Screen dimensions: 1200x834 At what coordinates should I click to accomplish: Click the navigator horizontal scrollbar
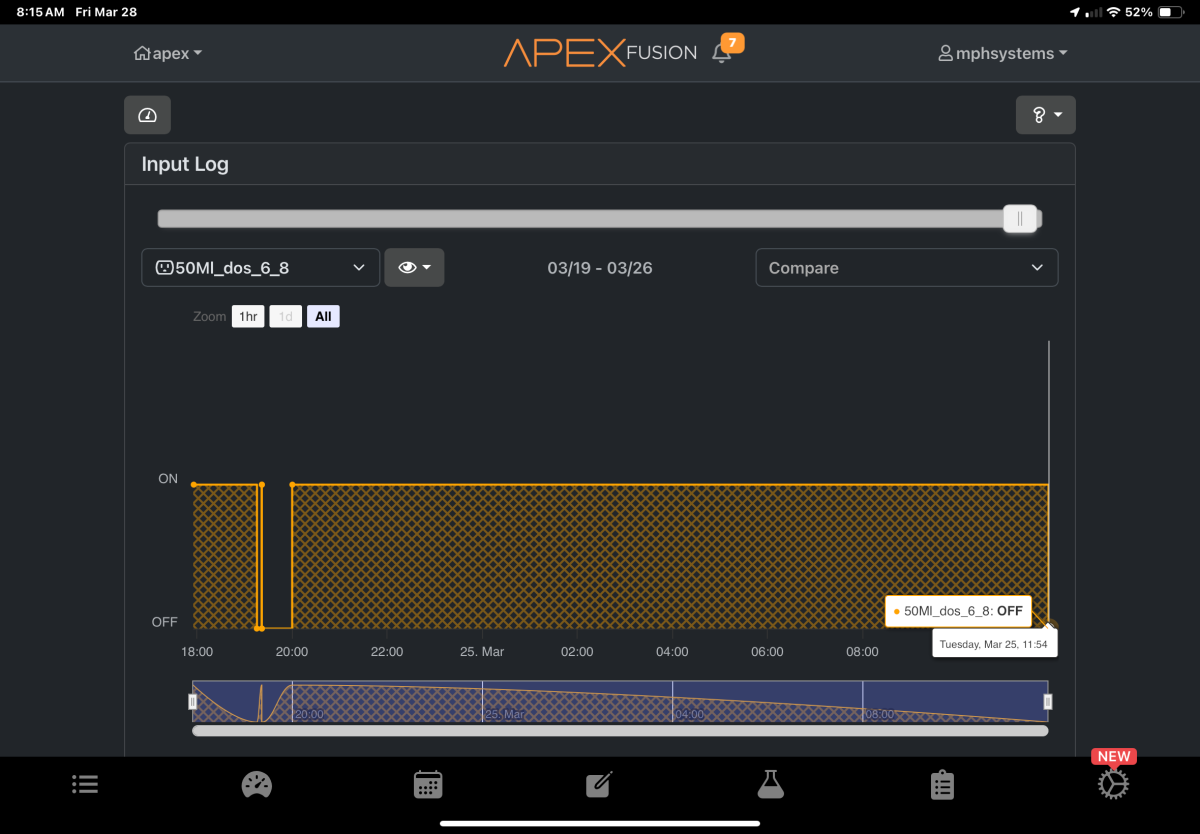620,731
